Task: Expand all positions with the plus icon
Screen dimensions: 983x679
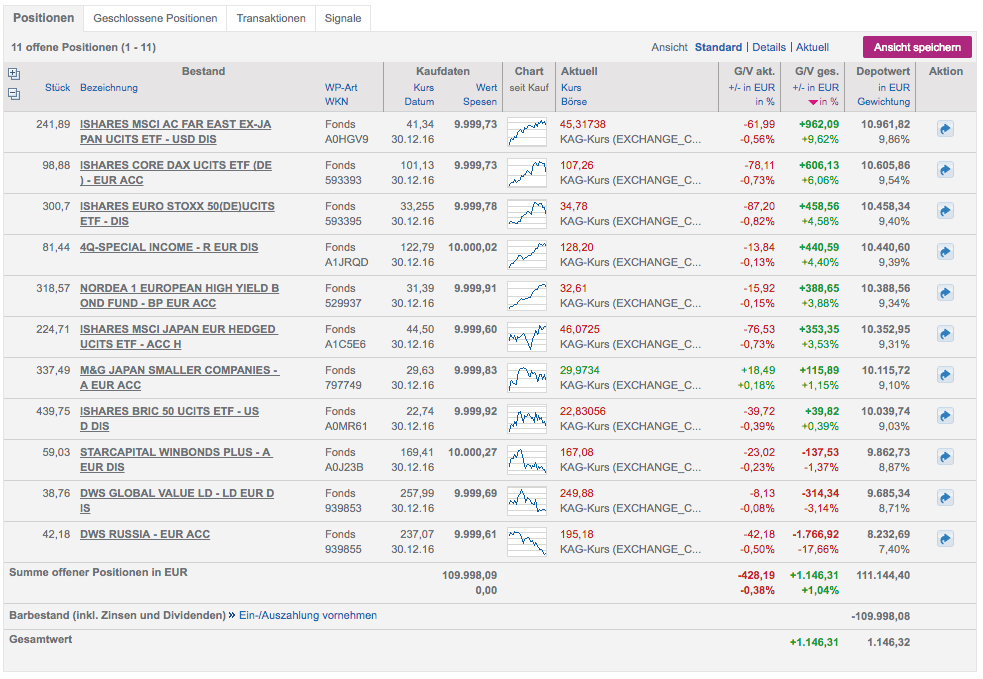Action: (14, 73)
